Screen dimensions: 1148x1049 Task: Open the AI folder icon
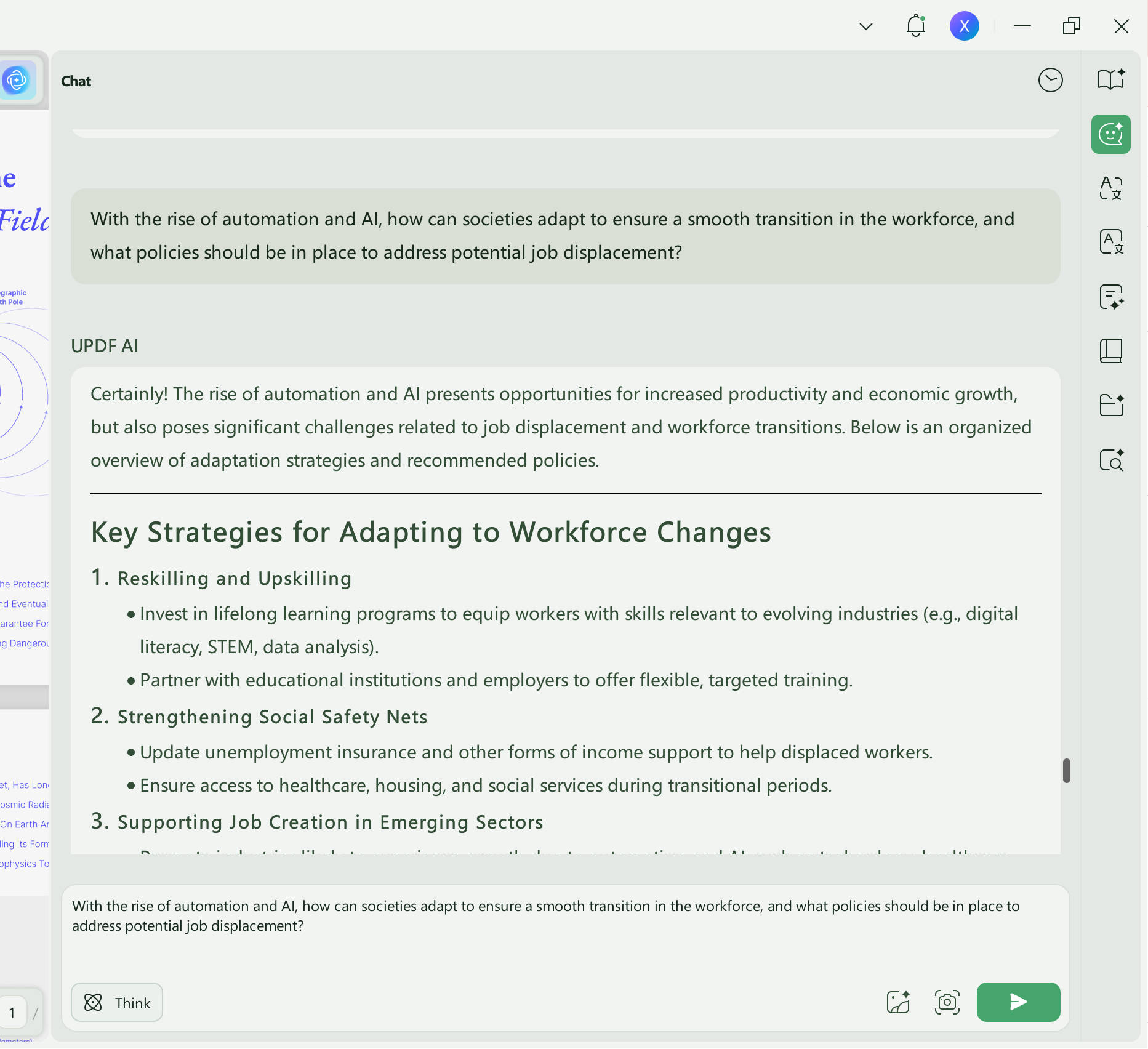click(x=1111, y=405)
